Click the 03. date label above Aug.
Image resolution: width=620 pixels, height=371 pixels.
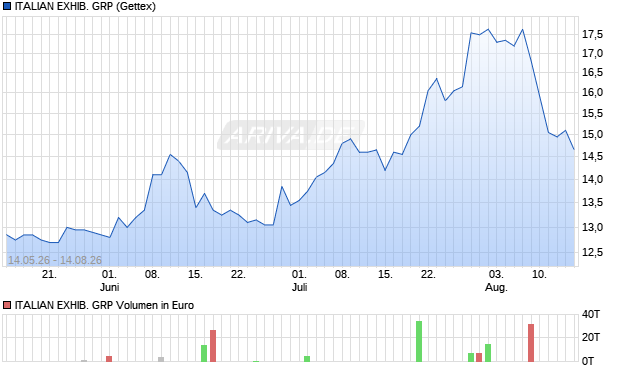coord(496,274)
